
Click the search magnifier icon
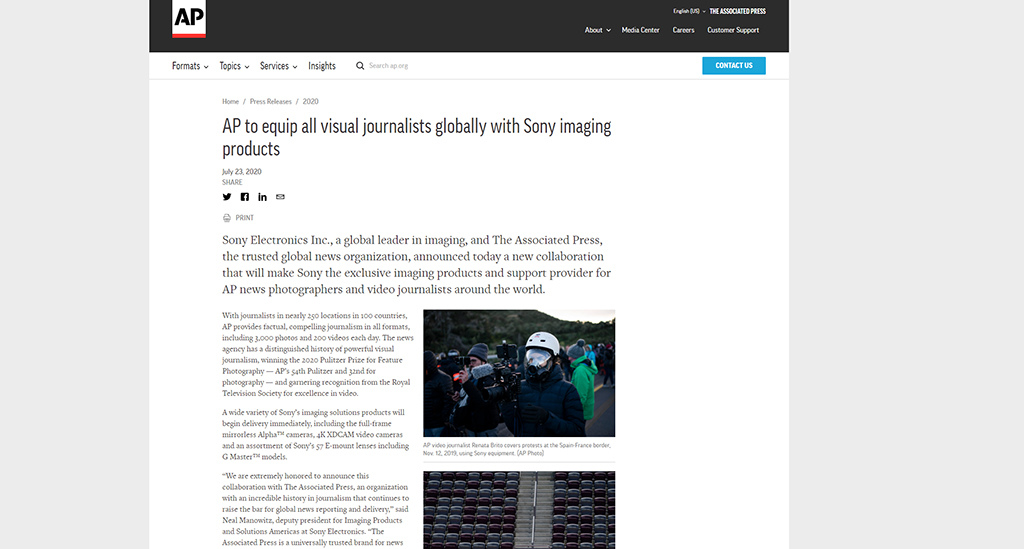pos(360,66)
